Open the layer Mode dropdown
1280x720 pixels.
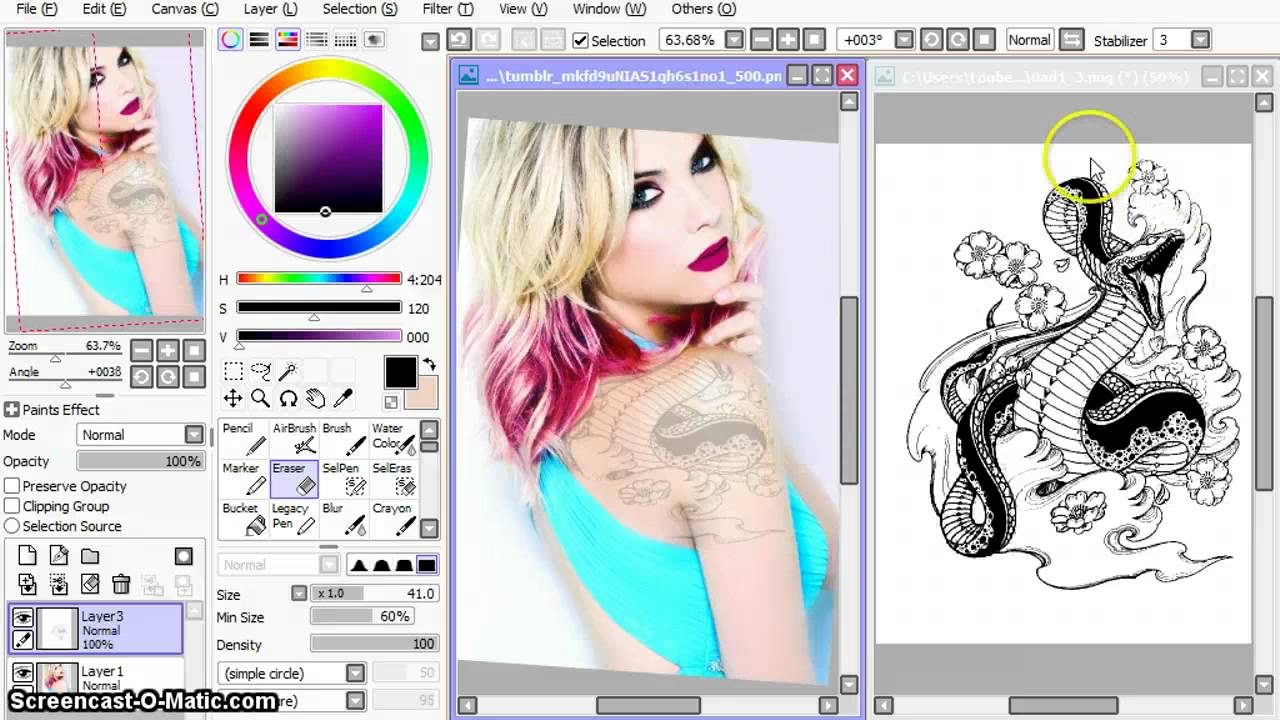[x=193, y=435]
